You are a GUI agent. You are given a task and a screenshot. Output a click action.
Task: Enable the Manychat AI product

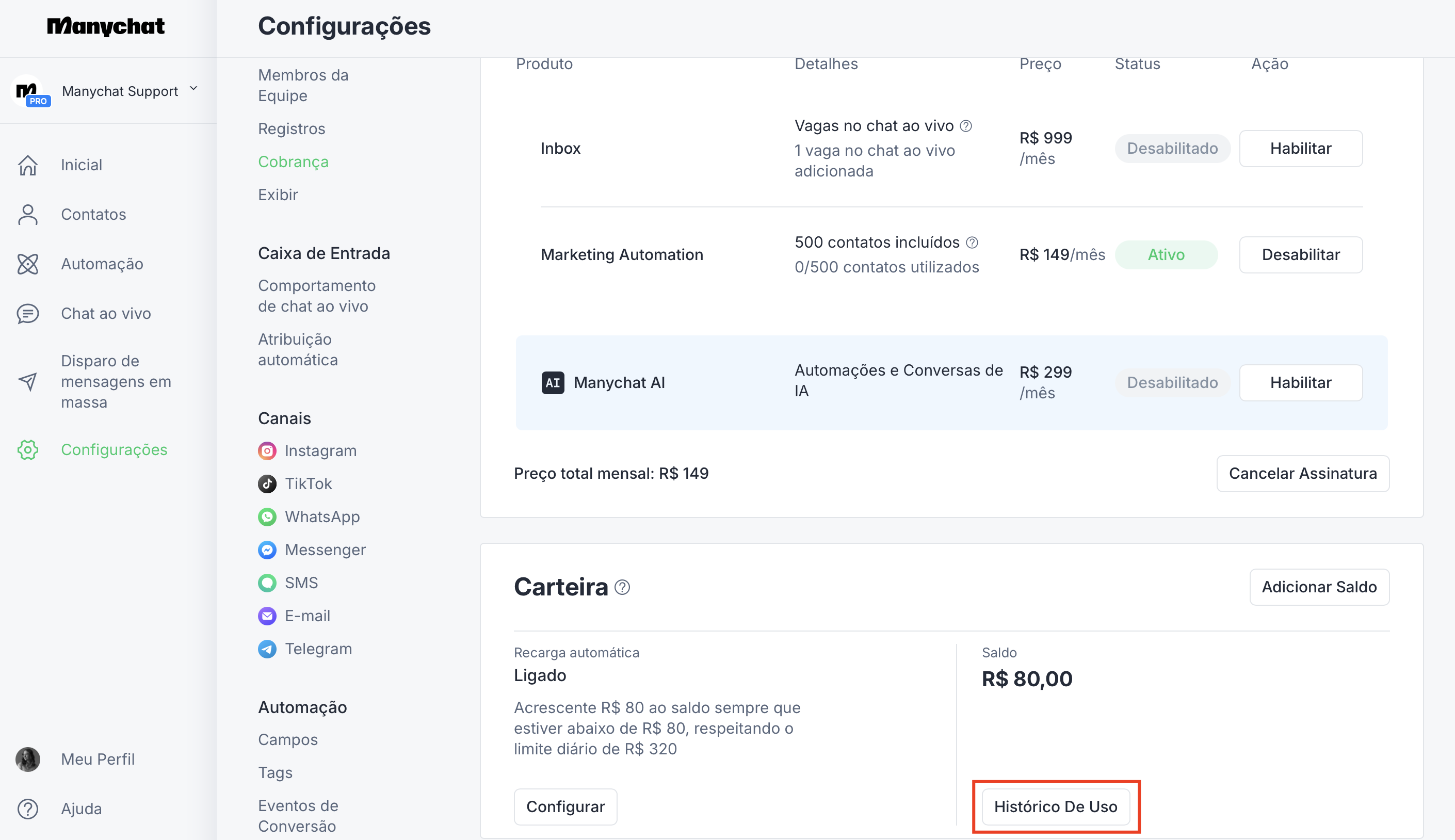coord(1300,382)
